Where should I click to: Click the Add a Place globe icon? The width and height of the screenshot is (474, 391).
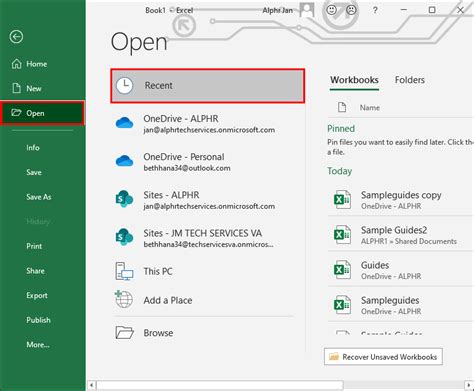click(124, 299)
